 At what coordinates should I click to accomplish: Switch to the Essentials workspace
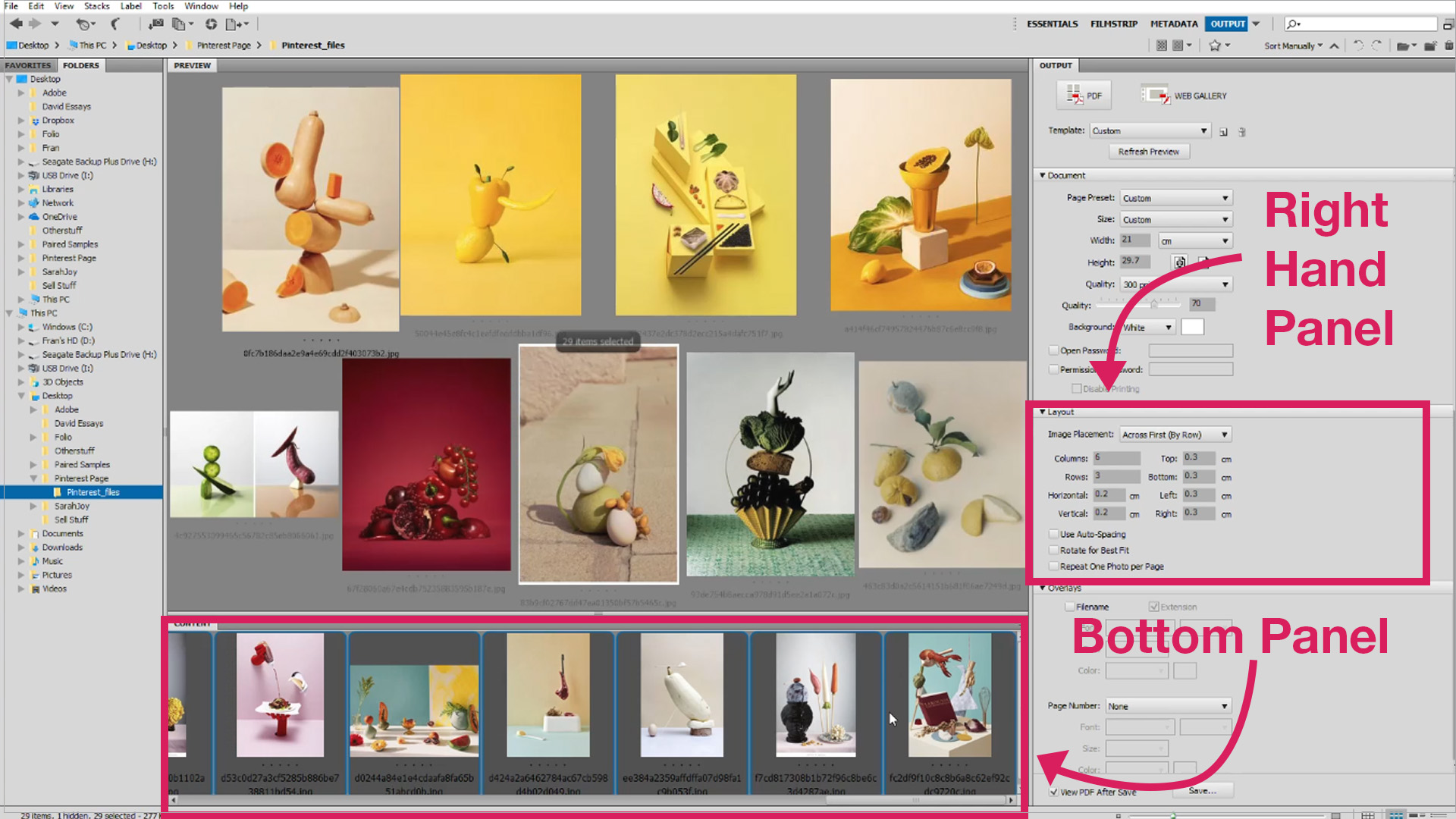(1052, 24)
